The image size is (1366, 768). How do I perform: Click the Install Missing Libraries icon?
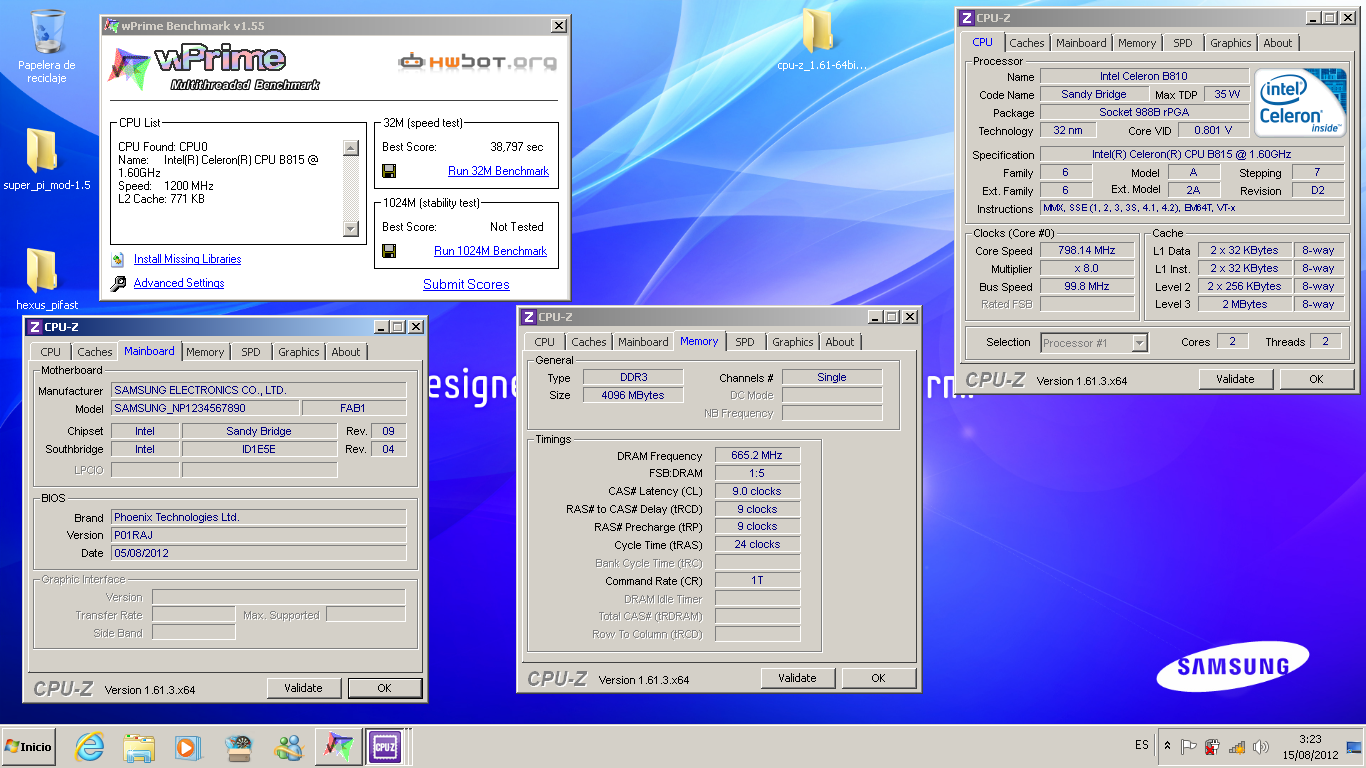pos(119,259)
